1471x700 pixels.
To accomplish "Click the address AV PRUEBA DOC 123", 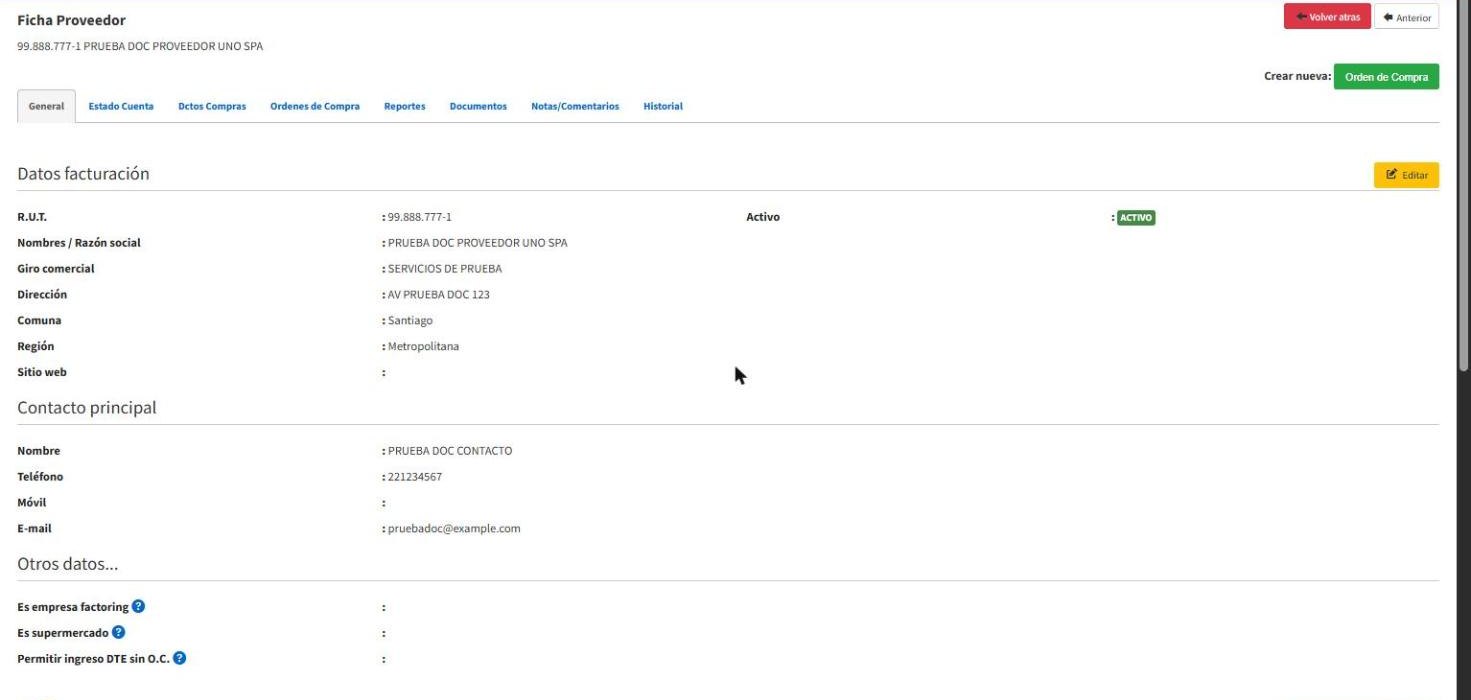I will point(439,295).
